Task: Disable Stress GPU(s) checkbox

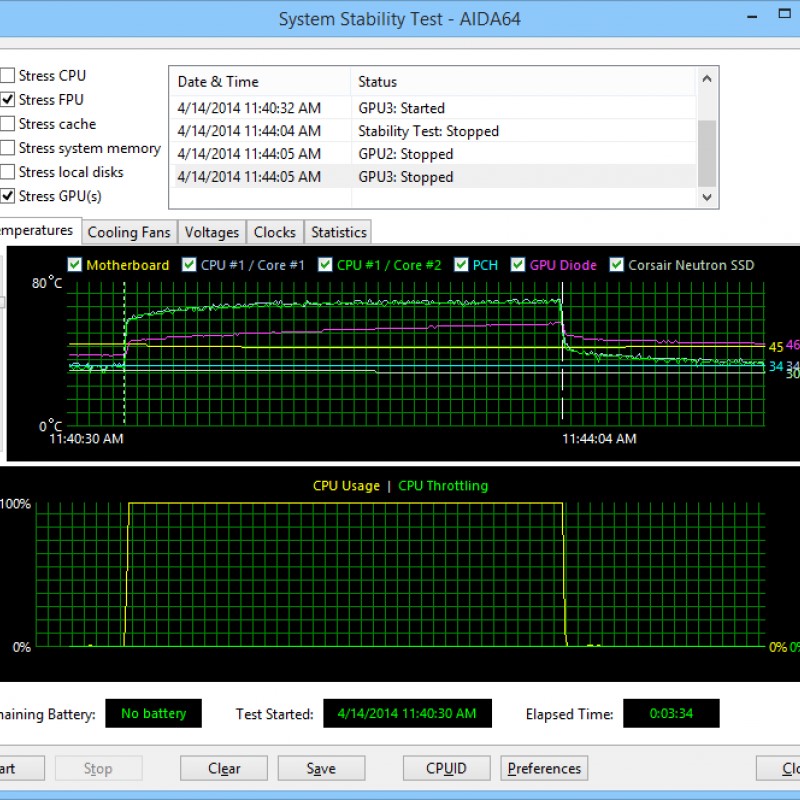Action: (x=8, y=196)
